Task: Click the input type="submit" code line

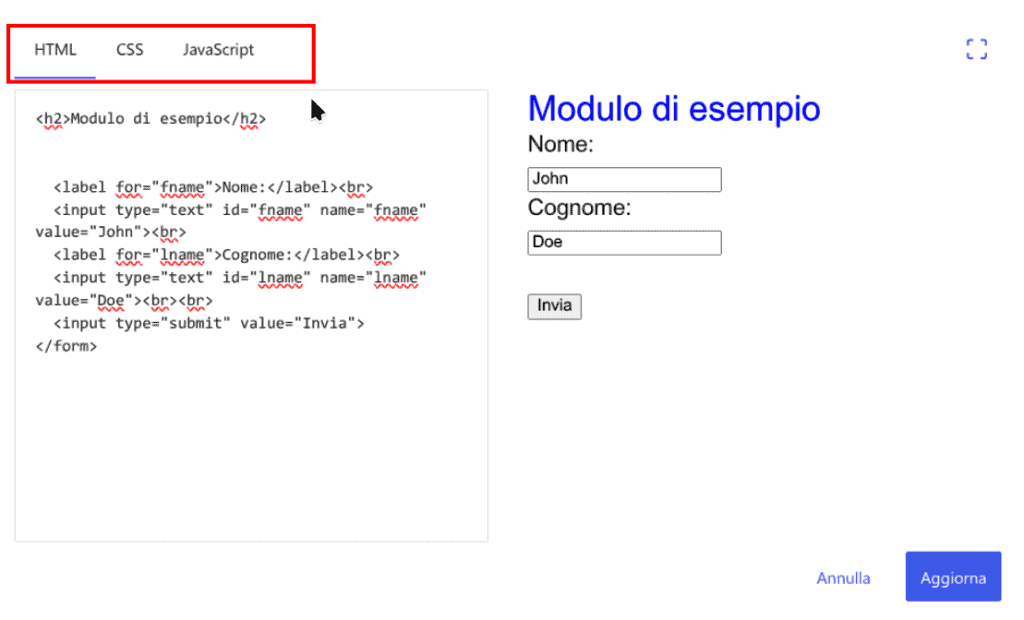Action: (x=209, y=323)
